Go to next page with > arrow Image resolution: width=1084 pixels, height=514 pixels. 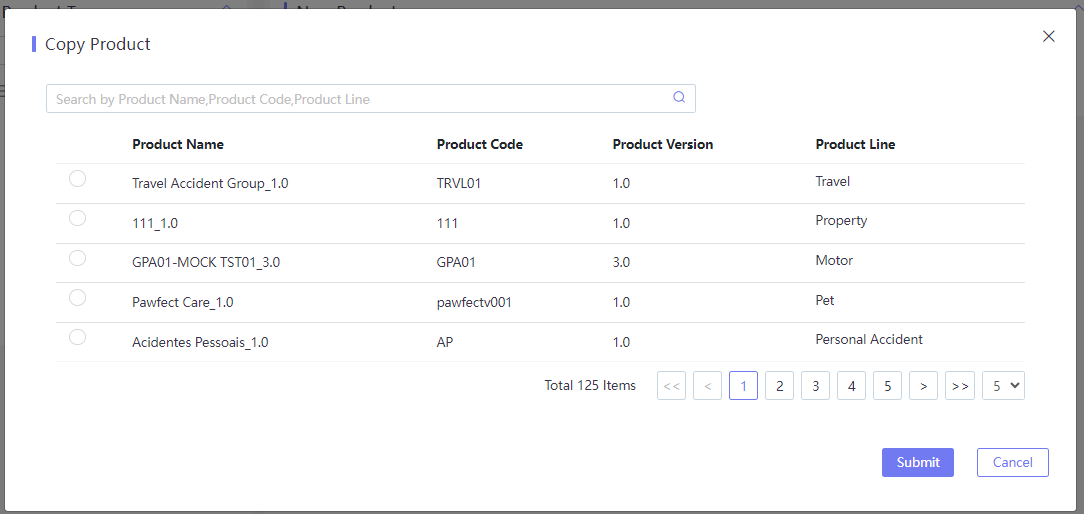pos(923,386)
